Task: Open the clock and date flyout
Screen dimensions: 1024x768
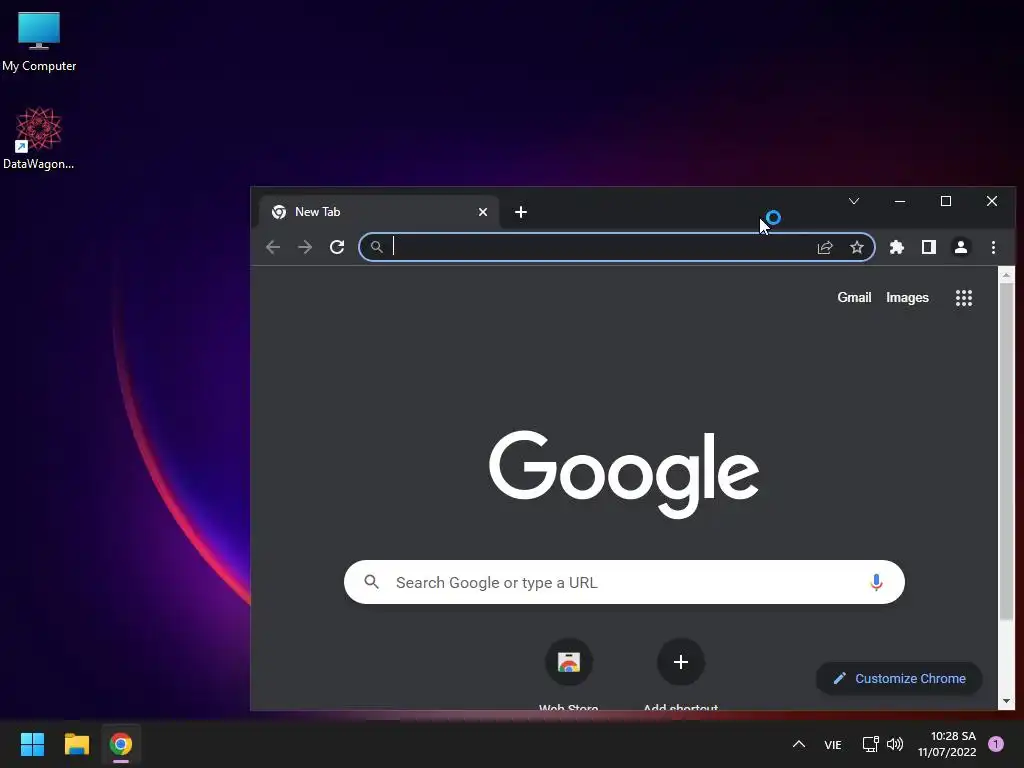Action: pos(947,744)
